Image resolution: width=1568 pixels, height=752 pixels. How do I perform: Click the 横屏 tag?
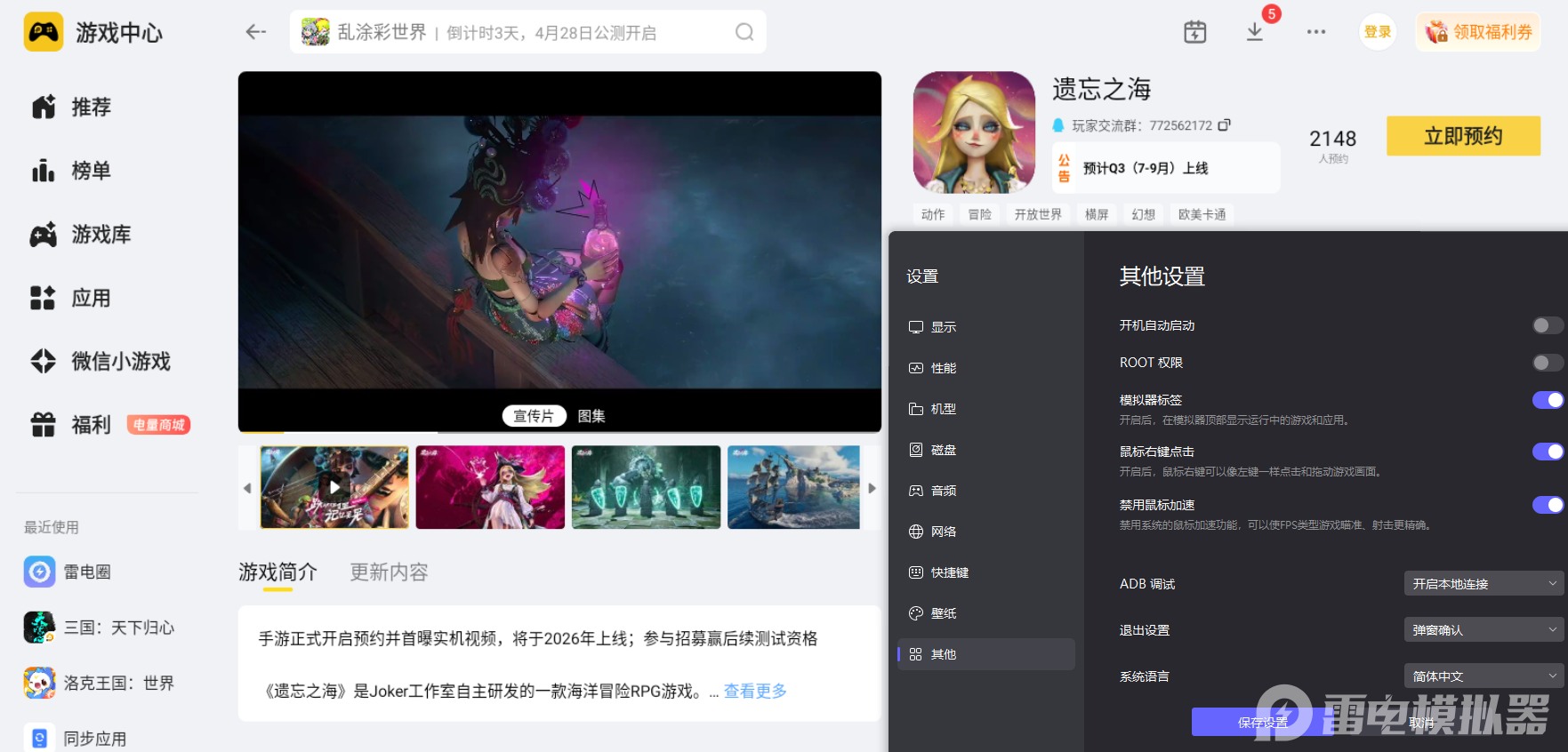(1097, 214)
